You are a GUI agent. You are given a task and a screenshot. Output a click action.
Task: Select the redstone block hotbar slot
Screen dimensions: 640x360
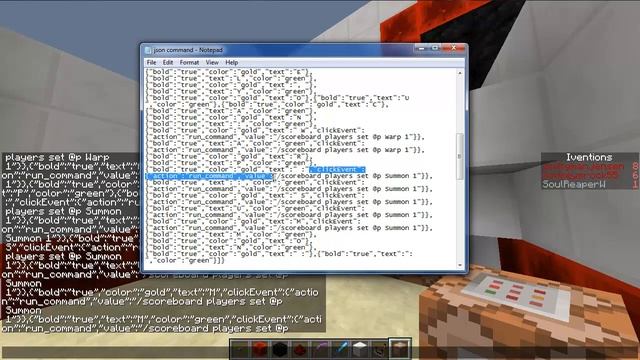(260, 349)
